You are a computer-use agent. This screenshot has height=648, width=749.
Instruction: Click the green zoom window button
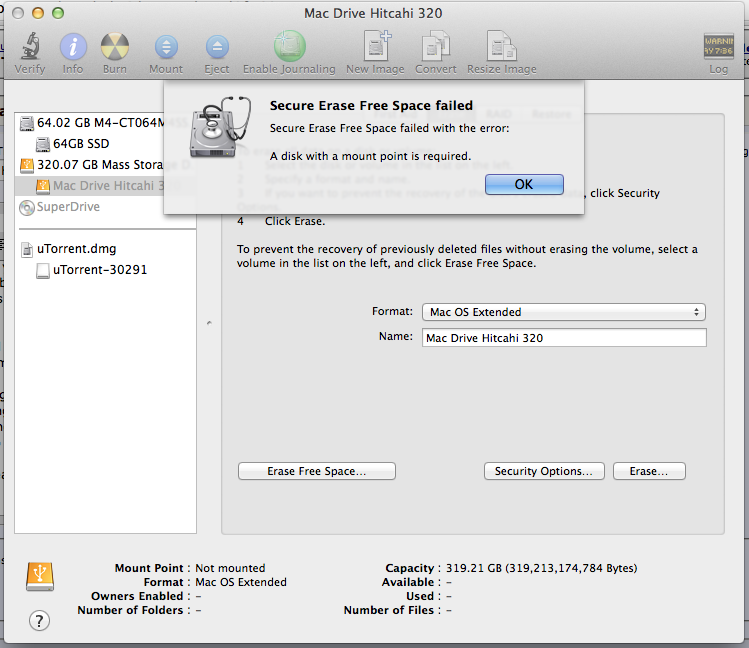[x=58, y=13]
